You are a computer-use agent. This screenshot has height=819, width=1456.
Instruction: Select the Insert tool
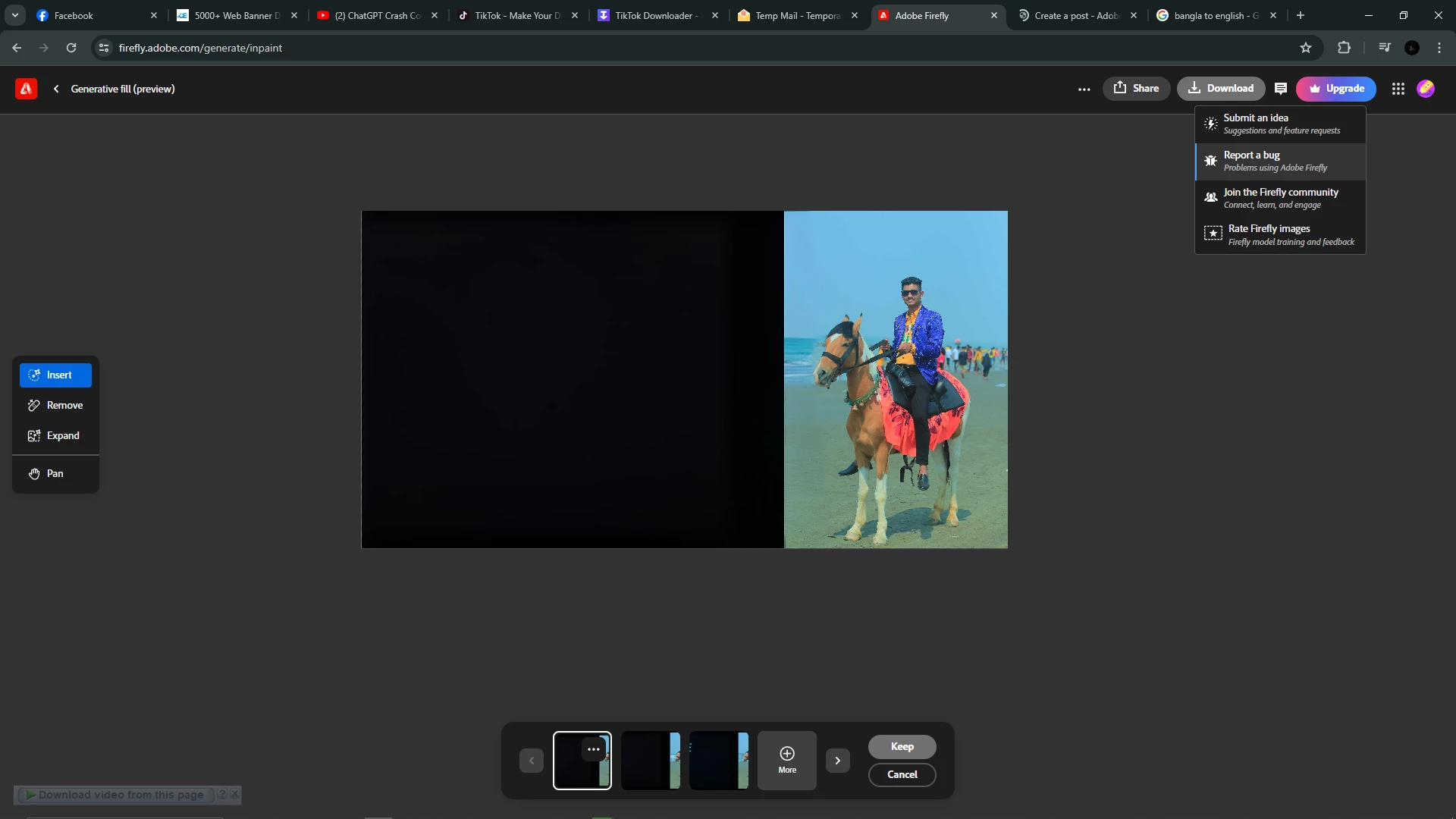[x=55, y=375]
